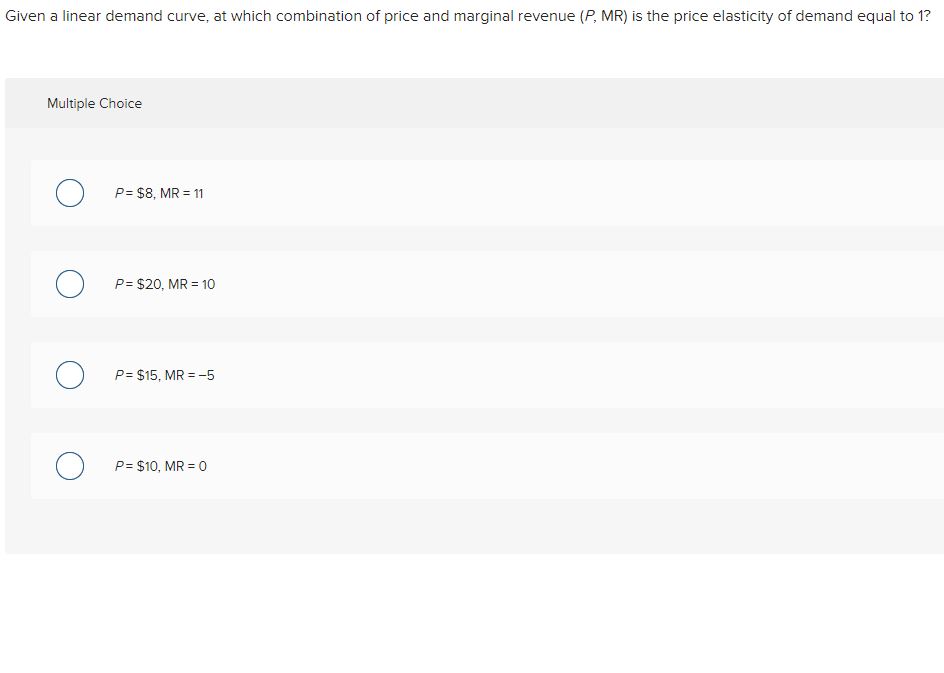Select the radio button for P = $15, MR = −5
The image size is (944, 673).
69,375
